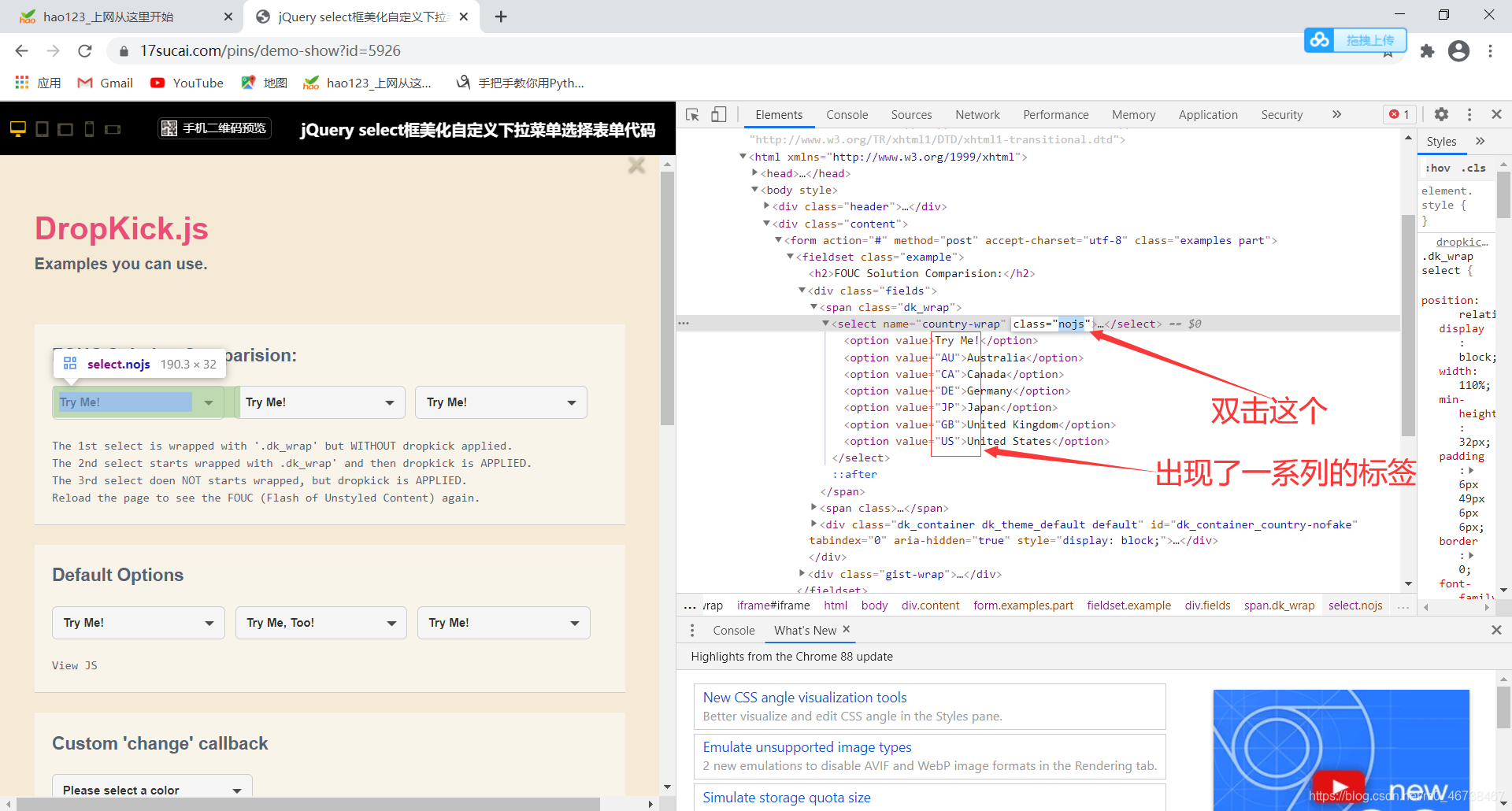Expand the dk_container div node
This screenshot has height=811, width=1512.
[814, 524]
